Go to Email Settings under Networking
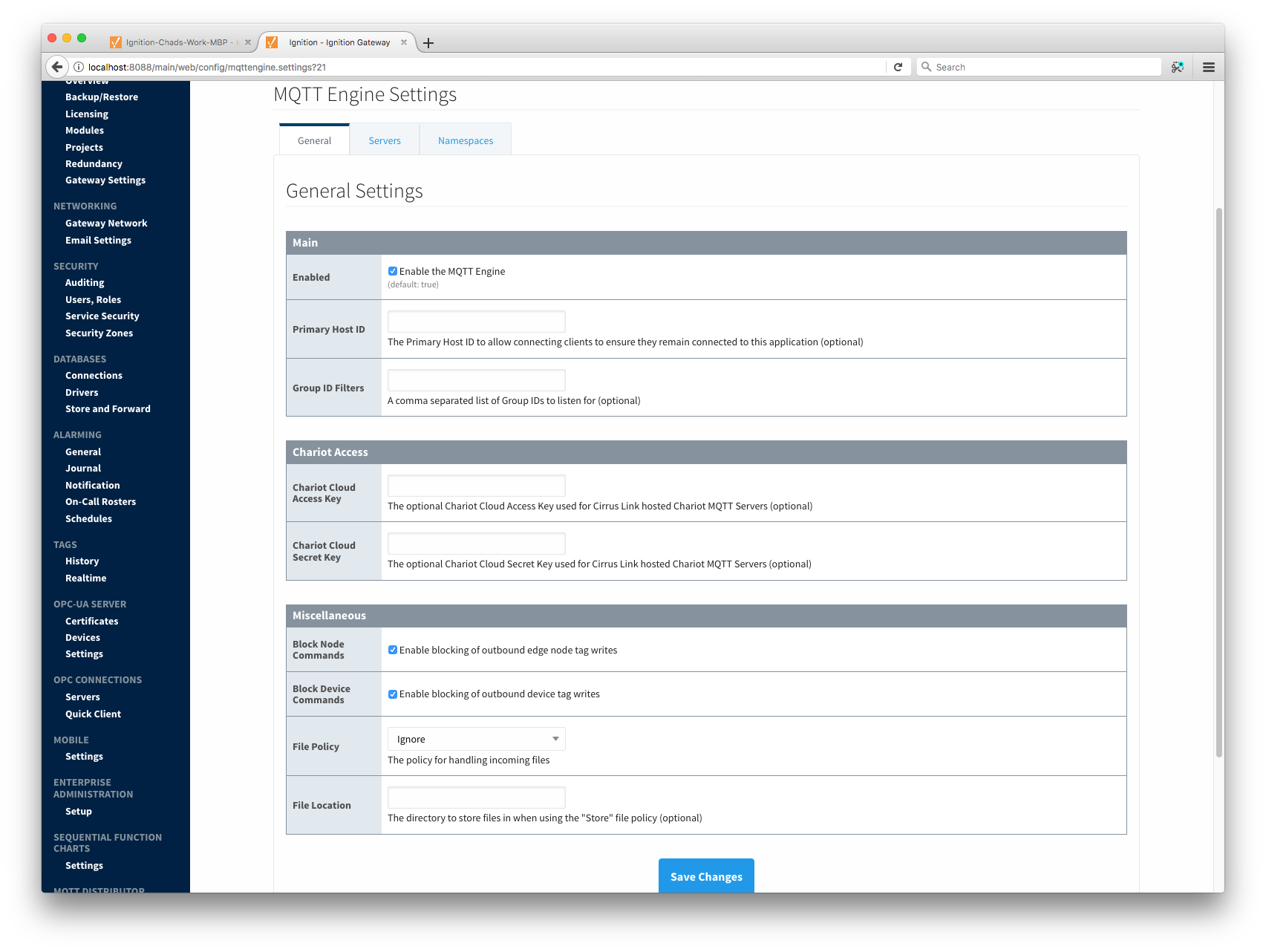Screen dimensions: 1266x952 coord(98,241)
